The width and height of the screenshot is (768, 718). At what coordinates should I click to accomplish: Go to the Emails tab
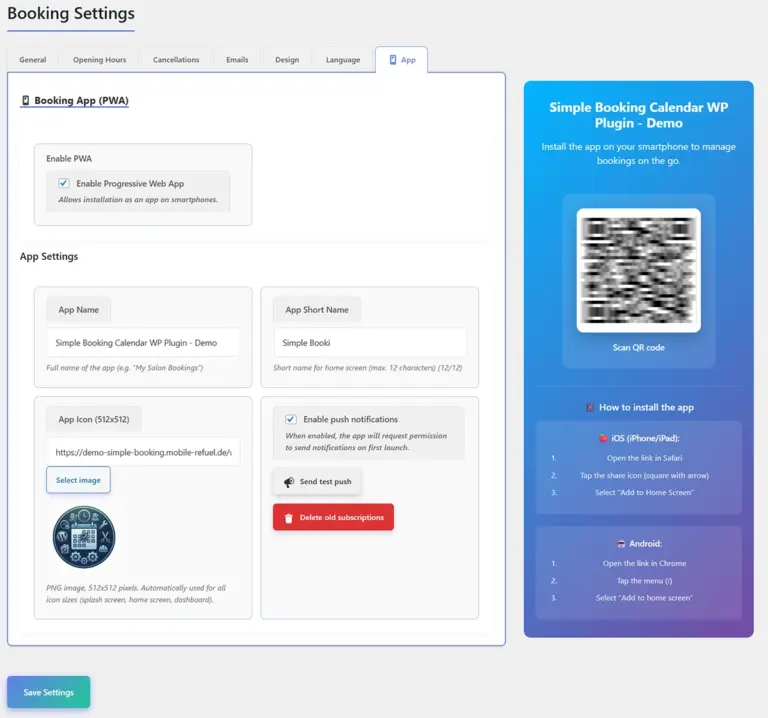click(x=237, y=60)
